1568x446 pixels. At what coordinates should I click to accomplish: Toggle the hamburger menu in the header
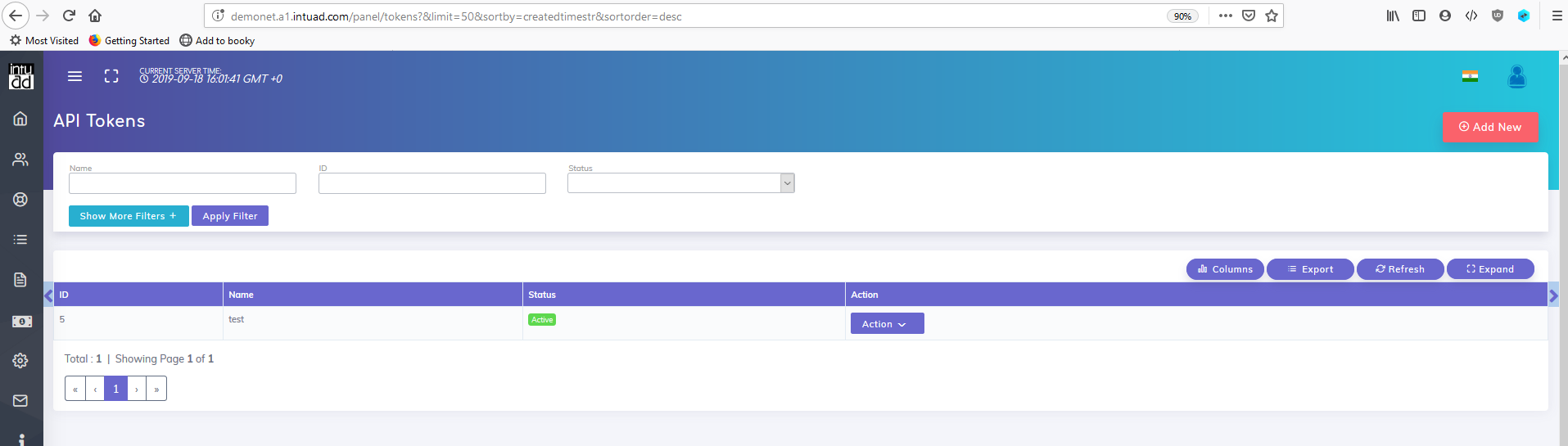[75, 76]
